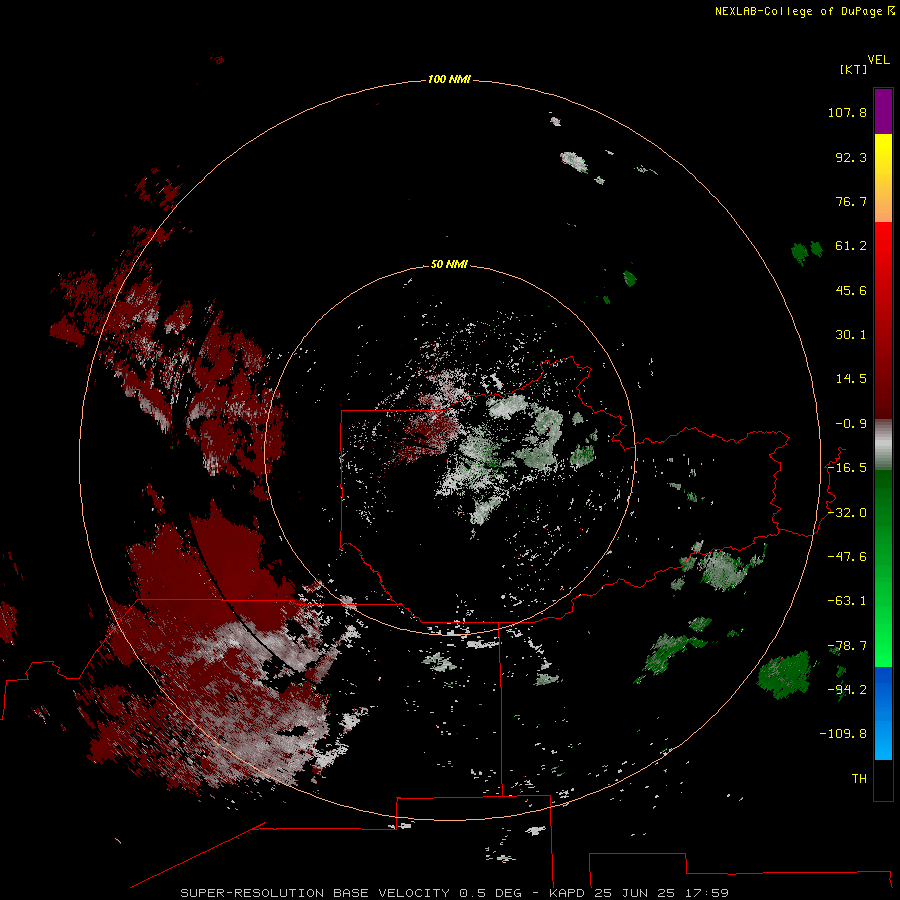
Task: Click the -32.0 velocity scale value
Action: [847, 513]
